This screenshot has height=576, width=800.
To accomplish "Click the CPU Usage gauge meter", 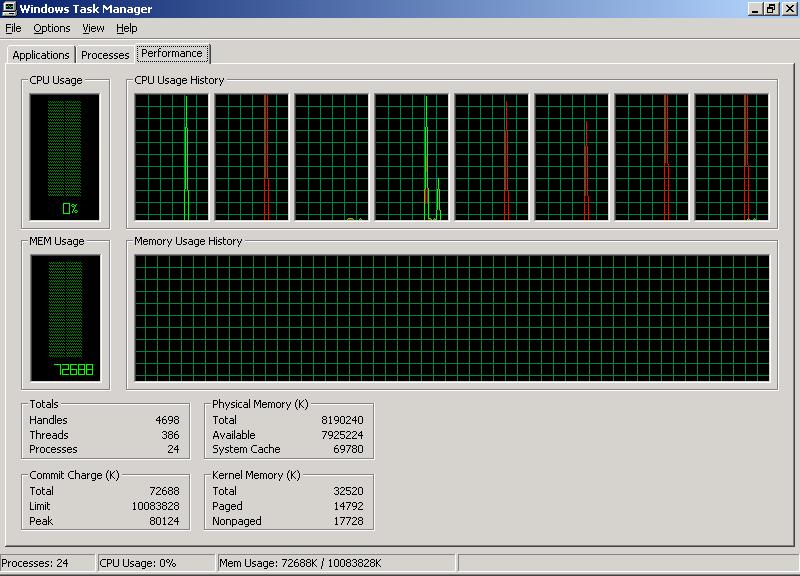I will click(x=65, y=155).
